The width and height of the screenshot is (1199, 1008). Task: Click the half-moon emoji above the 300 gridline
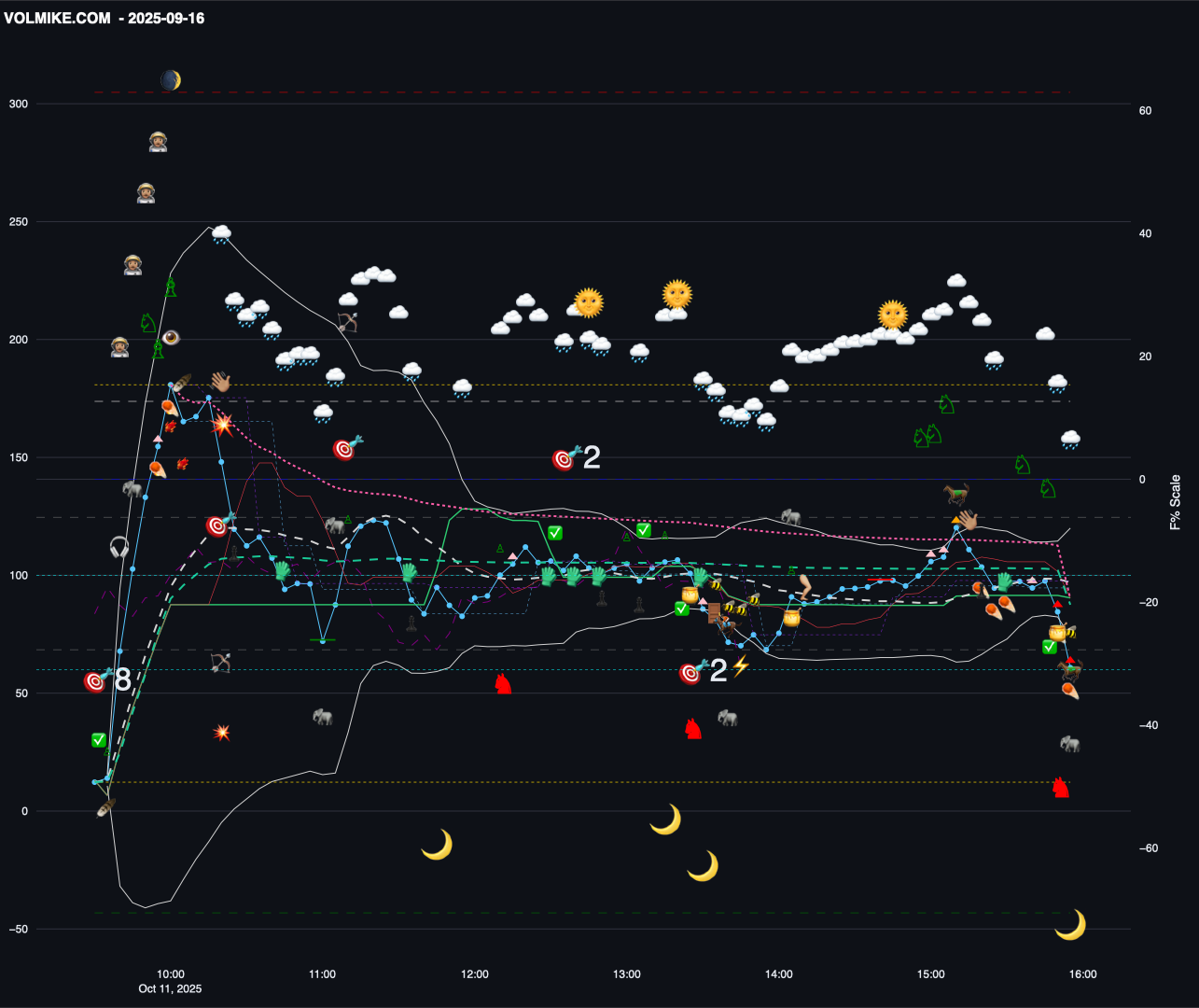pyautogui.click(x=170, y=80)
